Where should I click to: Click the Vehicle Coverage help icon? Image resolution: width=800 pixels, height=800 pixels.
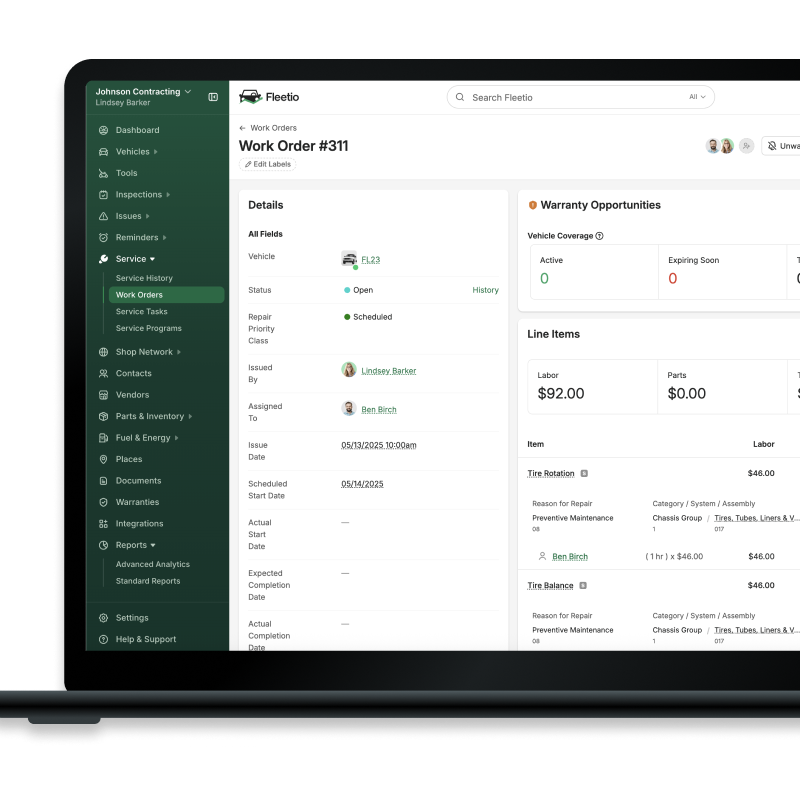(x=599, y=236)
